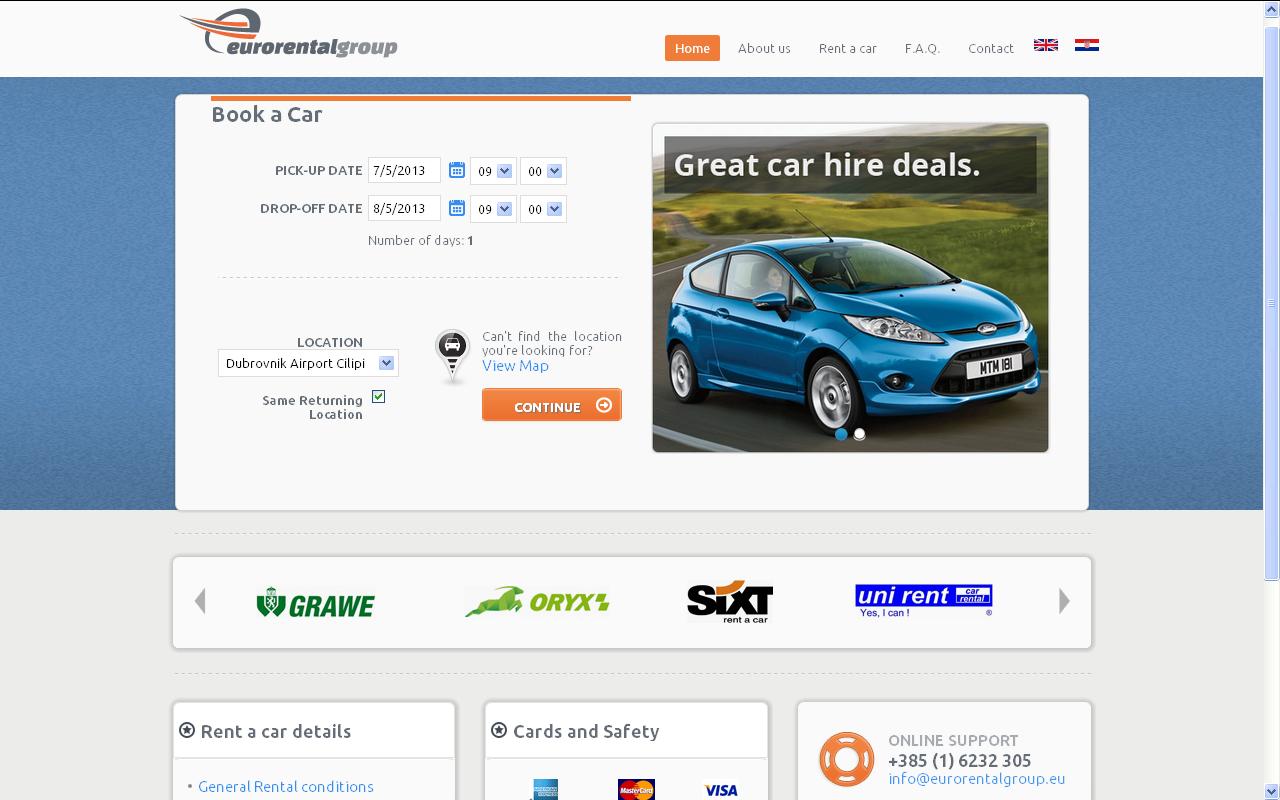The image size is (1280, 800).
Task: Click the GRAWE partner logo
Action: point(316,603)
